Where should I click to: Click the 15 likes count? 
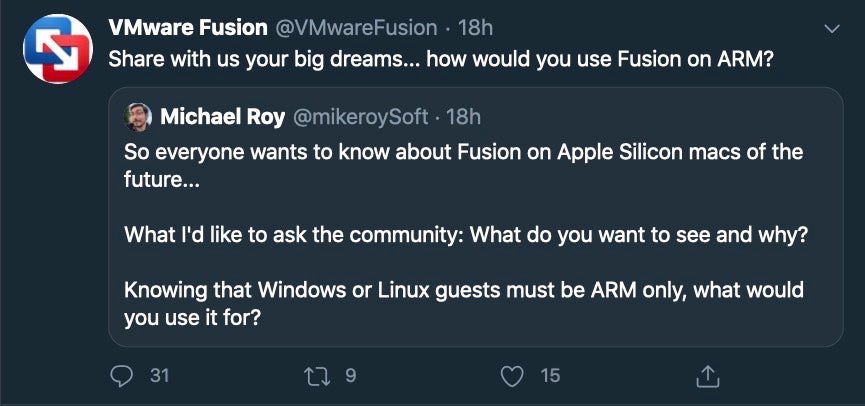click(x=550, y=376)
